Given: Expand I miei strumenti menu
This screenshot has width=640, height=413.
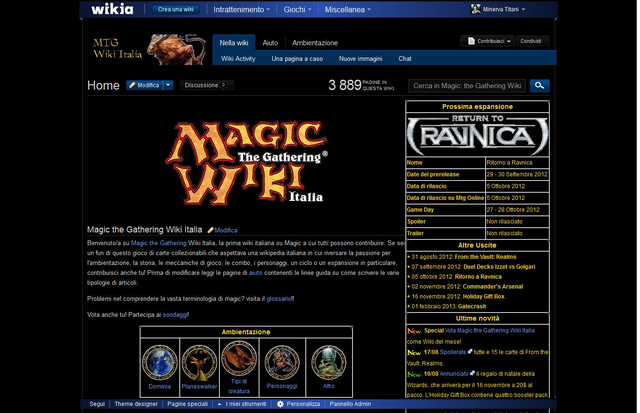Looking at the screenshot, I should point(242,404).
